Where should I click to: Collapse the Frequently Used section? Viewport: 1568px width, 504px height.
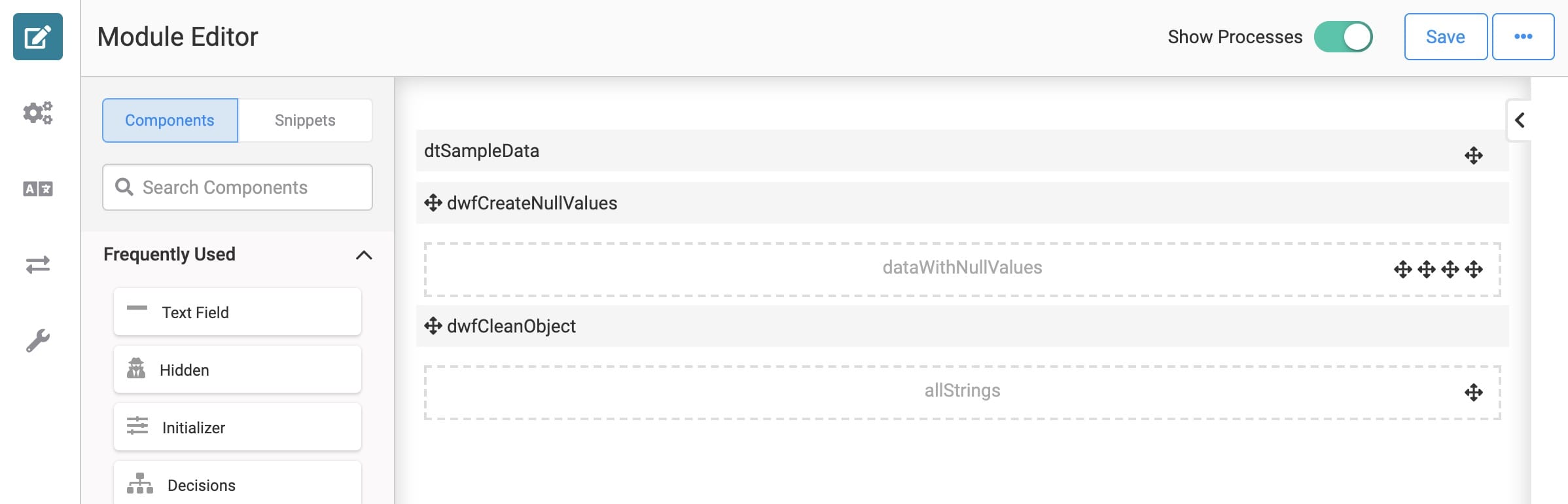[364, 255]
